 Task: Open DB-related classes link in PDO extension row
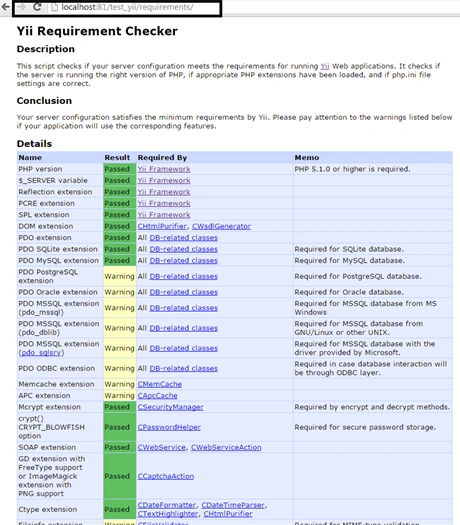click(x=183, y=238)
